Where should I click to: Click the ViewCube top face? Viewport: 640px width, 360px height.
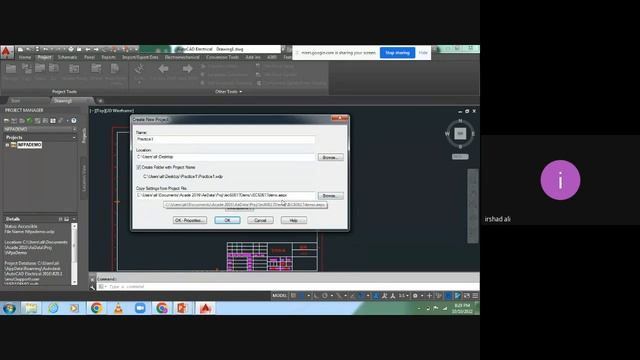460,133
